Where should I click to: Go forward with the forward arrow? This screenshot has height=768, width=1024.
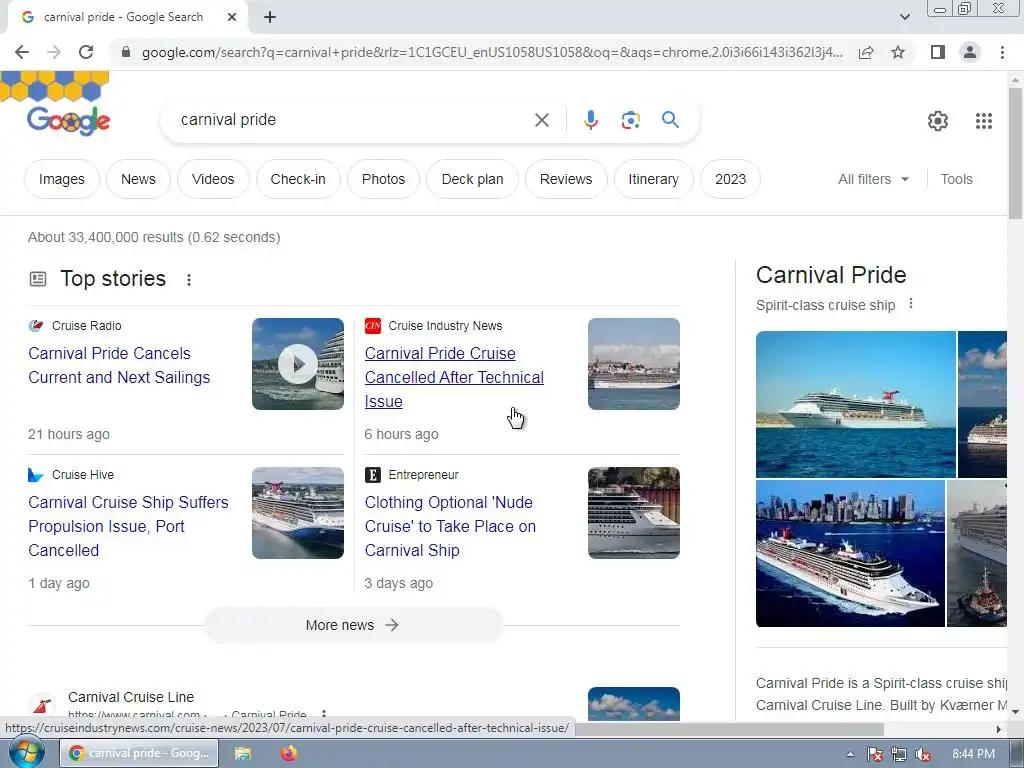pos(54,52)
